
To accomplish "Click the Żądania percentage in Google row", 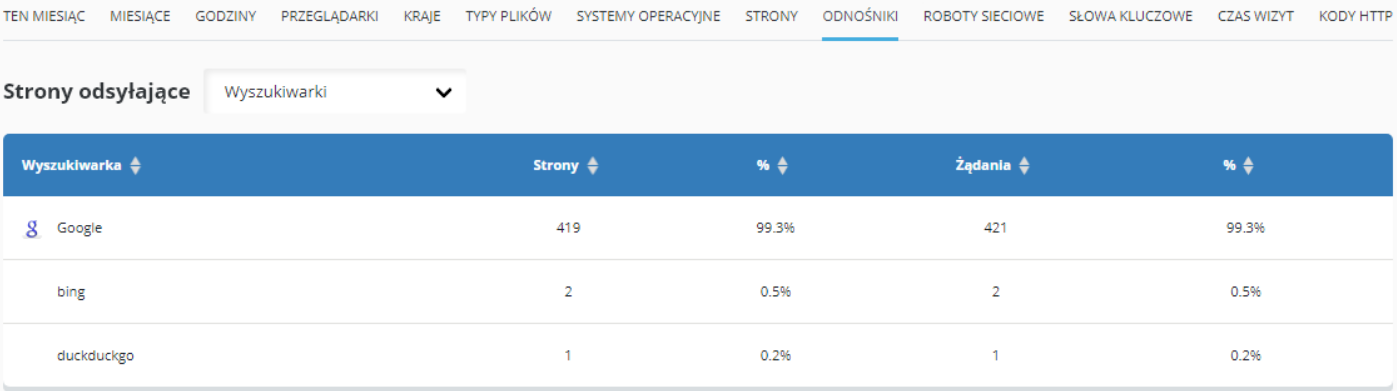I will pos(1245,228).
